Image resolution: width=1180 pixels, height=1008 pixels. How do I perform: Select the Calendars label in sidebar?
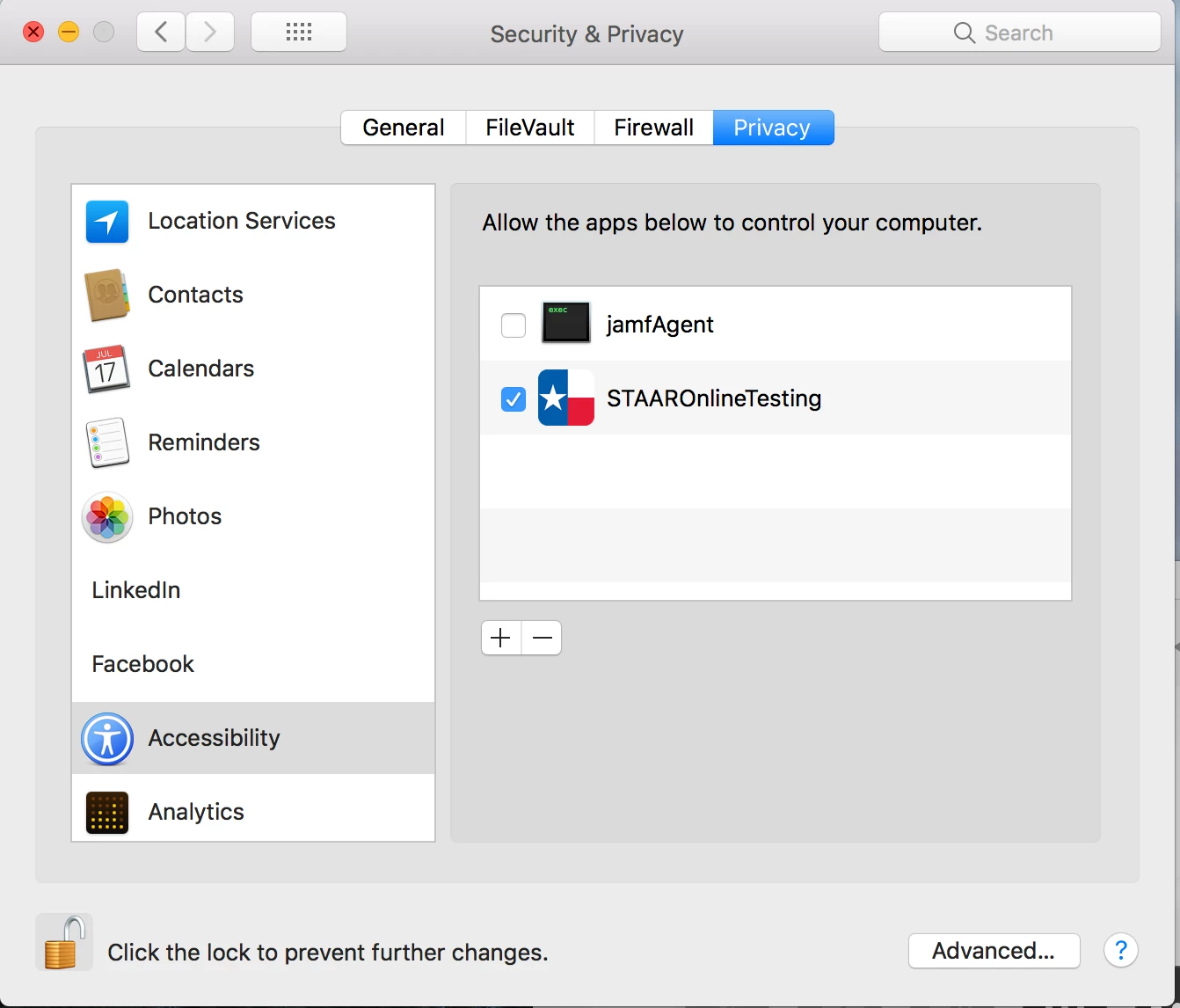[x=200, y=369]
